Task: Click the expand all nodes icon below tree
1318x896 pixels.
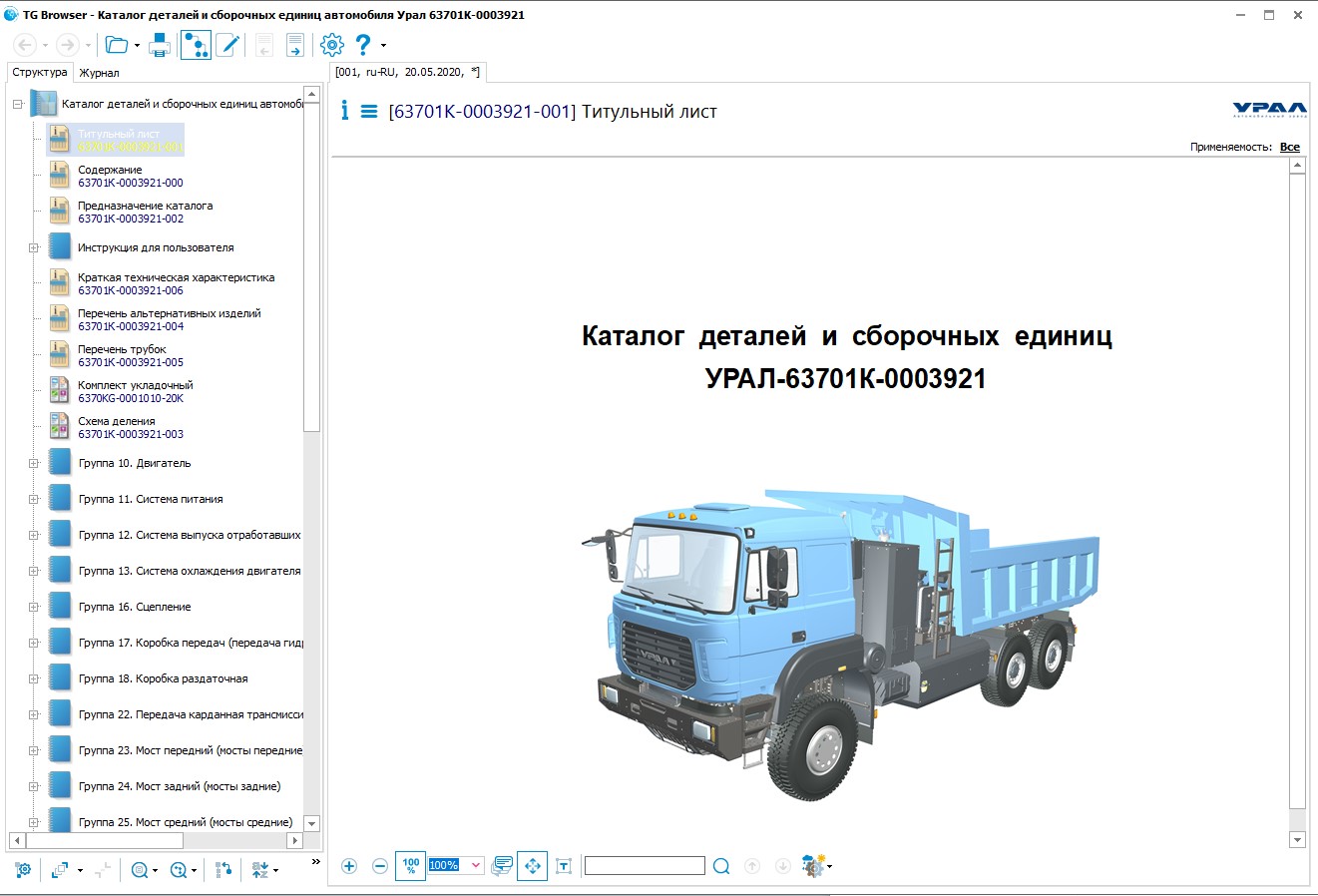Action: click(x=60, y=870)
